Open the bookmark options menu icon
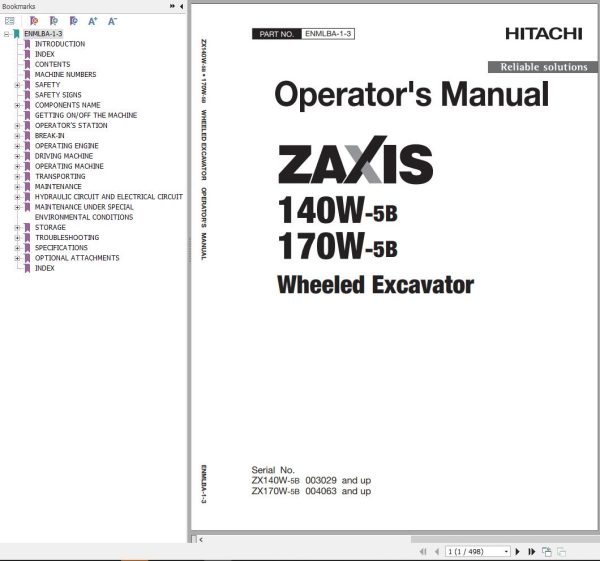Viewport: 600px width, 561px height. pyautogui.click(x=9, y=21)
